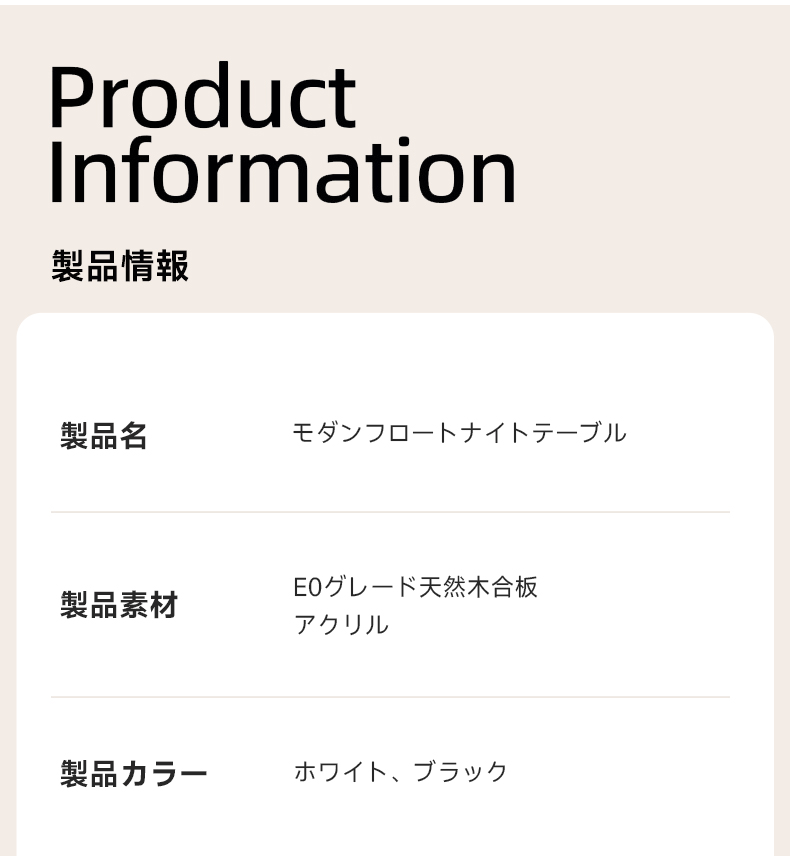
Task: Click the 製品素材 row label
Action: (119, 605)
